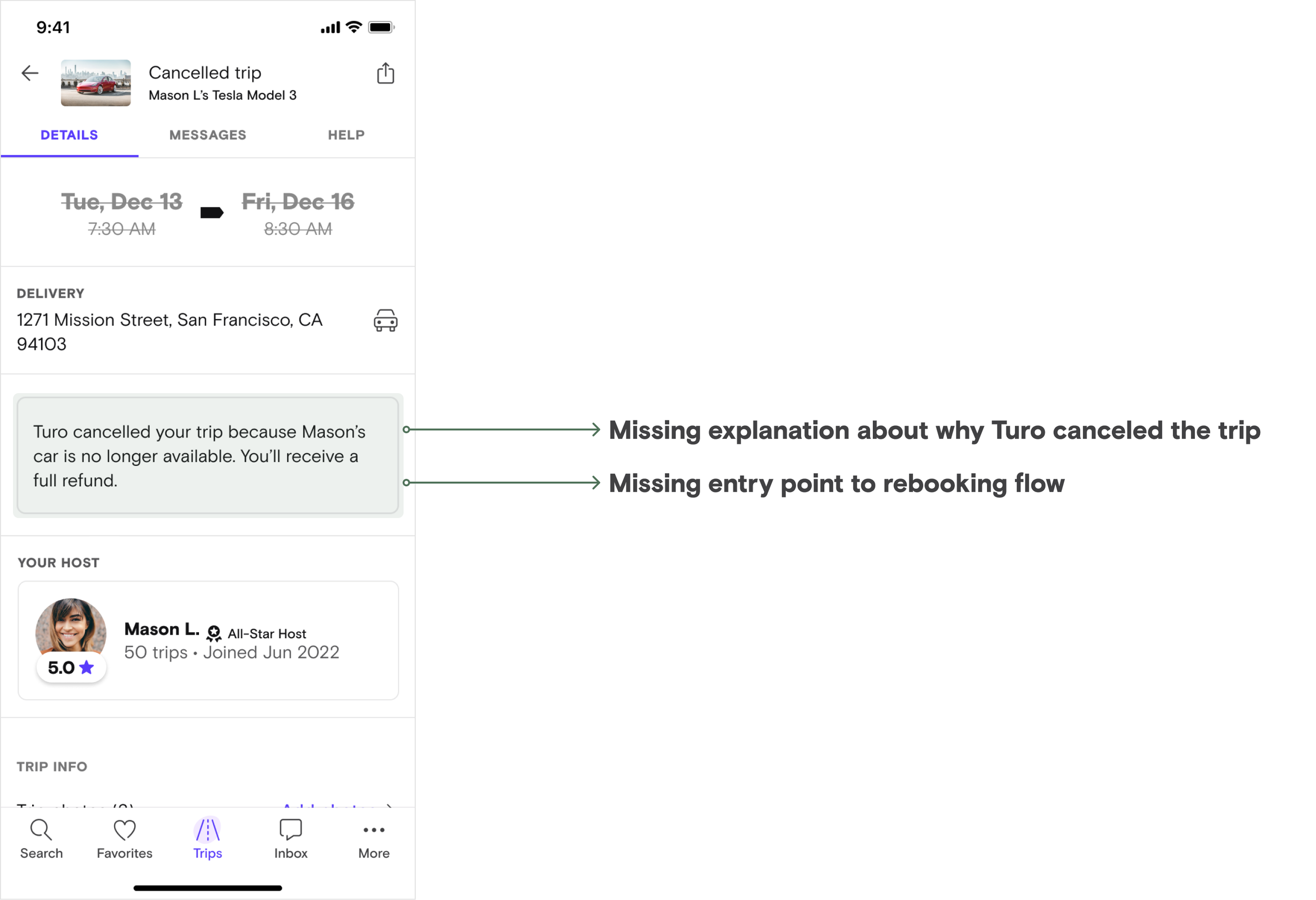Tap the More three-dots icon

click(x=374, y=831)
